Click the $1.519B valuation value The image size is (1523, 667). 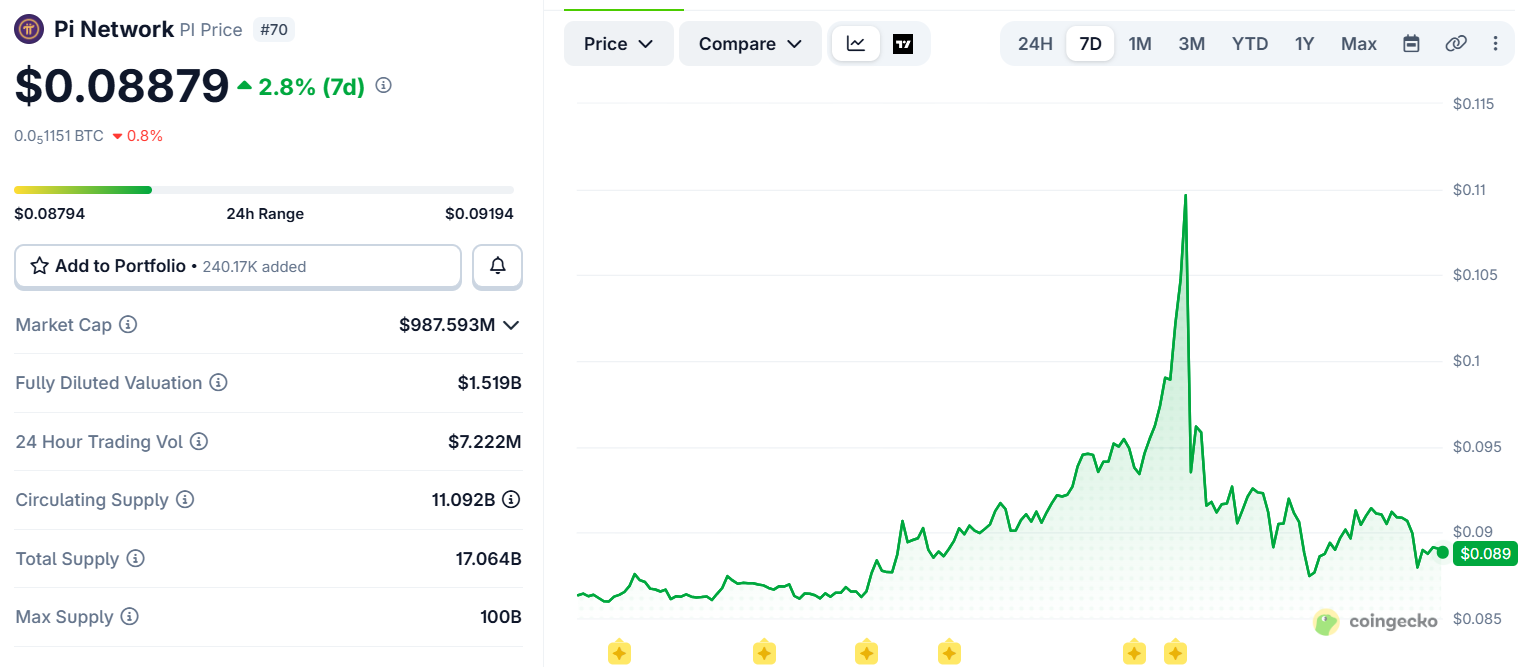pyautogui.click(x=489, y=383)
